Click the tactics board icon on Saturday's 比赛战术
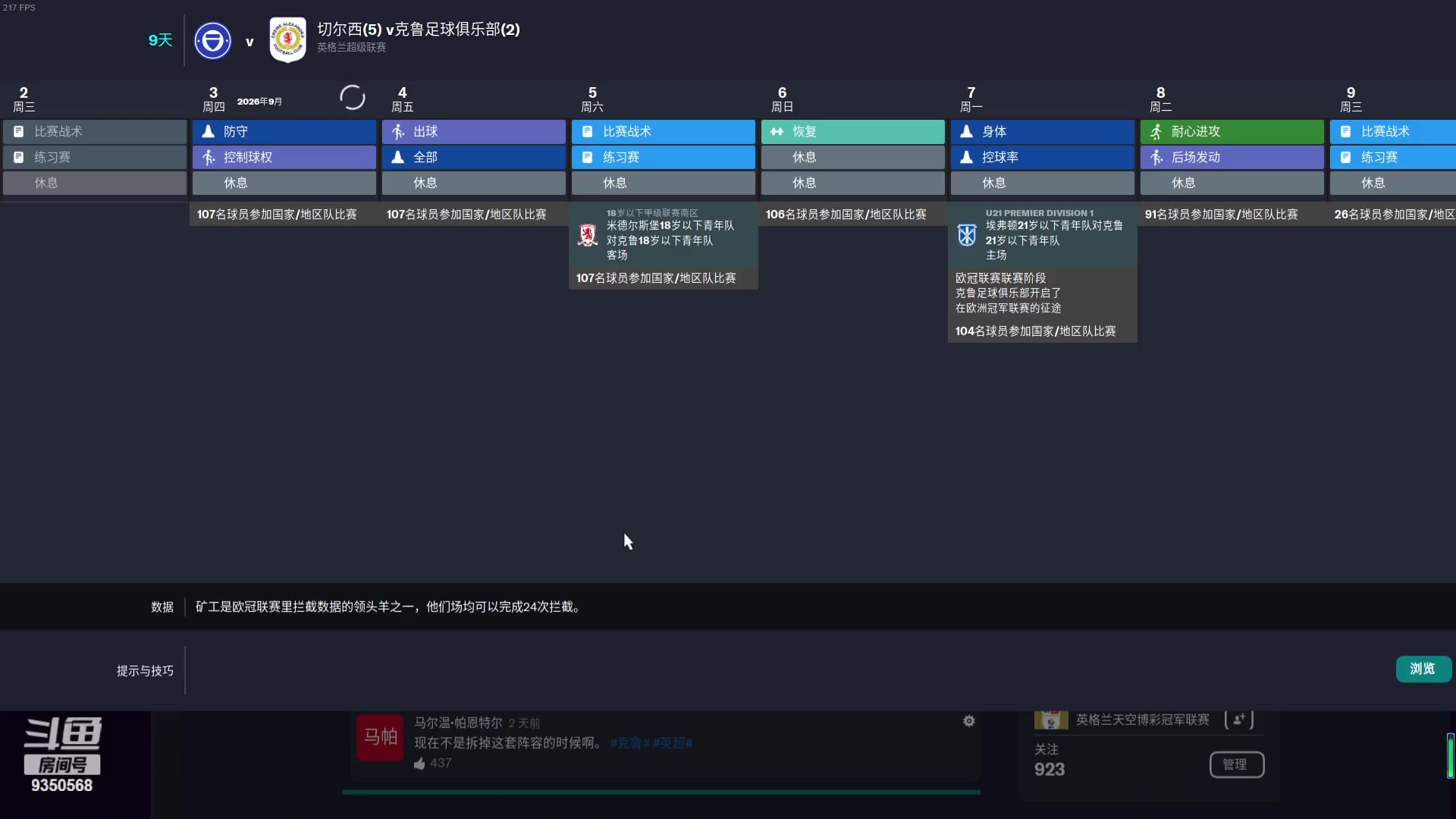 tap(587, 131)
